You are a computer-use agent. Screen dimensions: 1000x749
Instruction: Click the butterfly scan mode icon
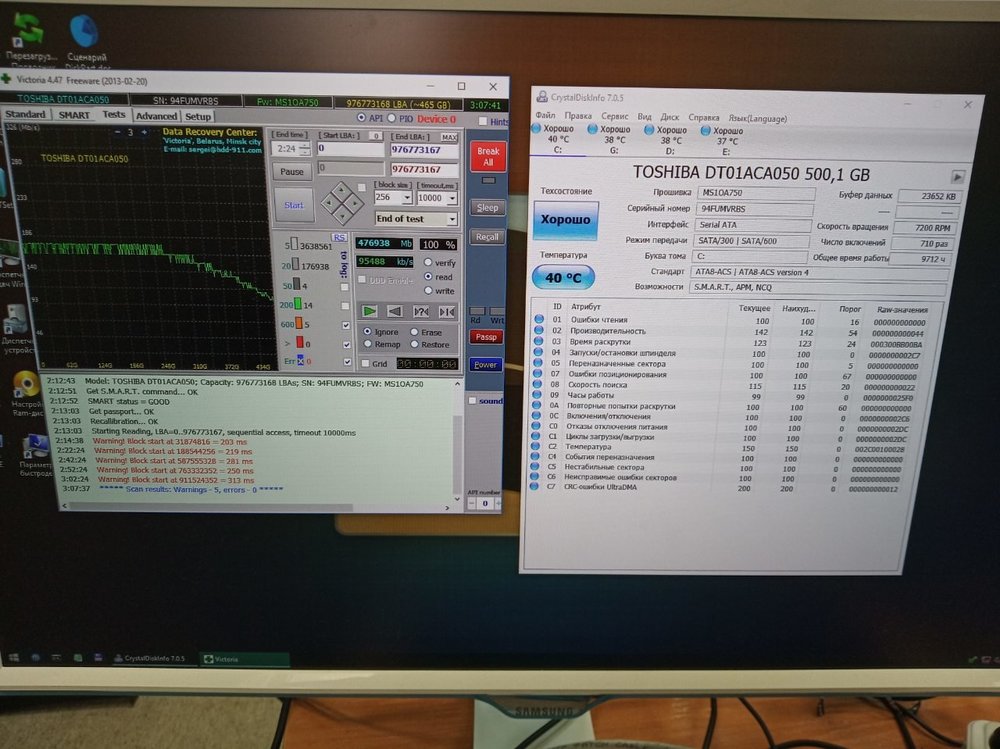[x=446, y=311]
